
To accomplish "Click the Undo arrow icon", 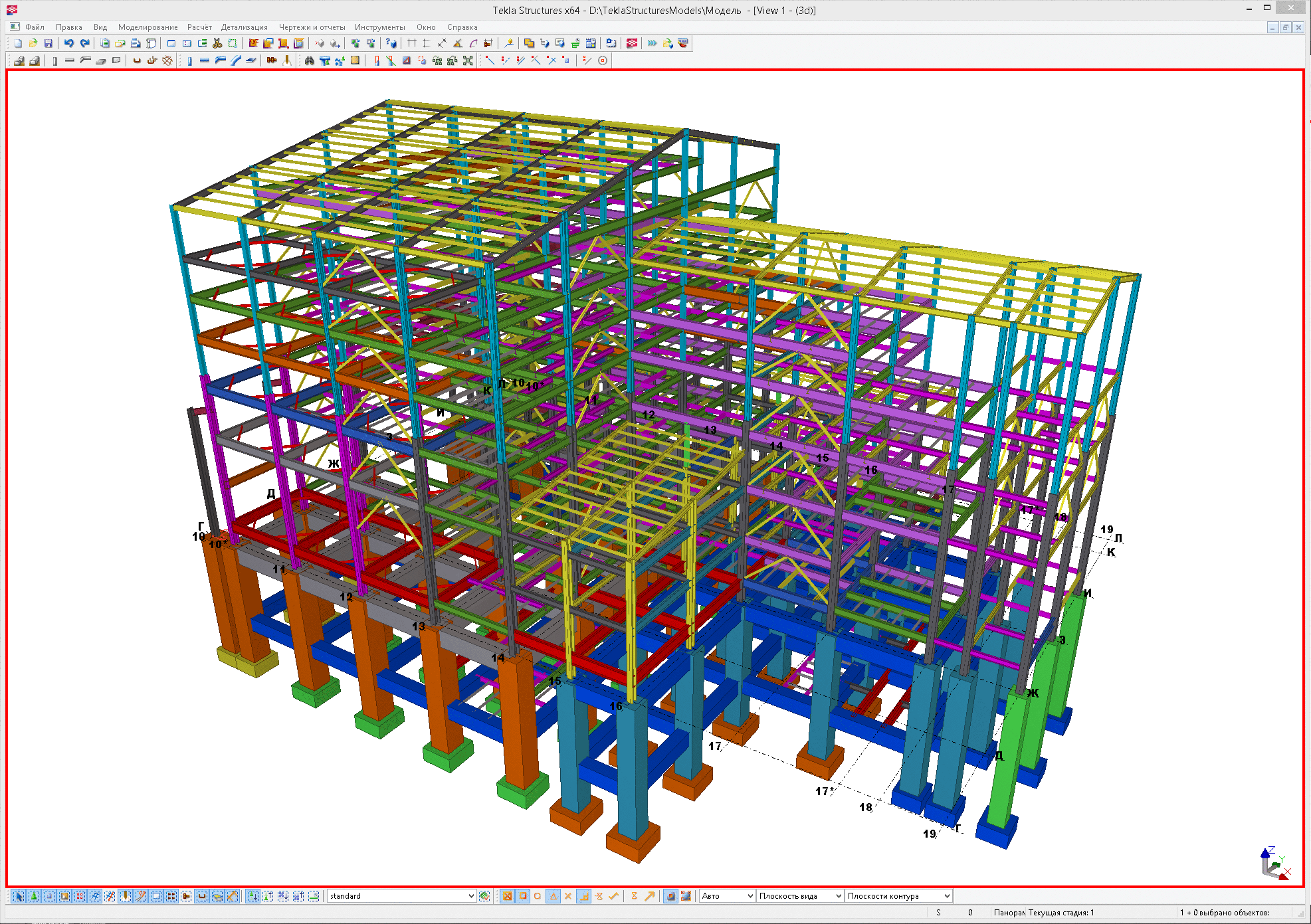I will click(68, 43).
